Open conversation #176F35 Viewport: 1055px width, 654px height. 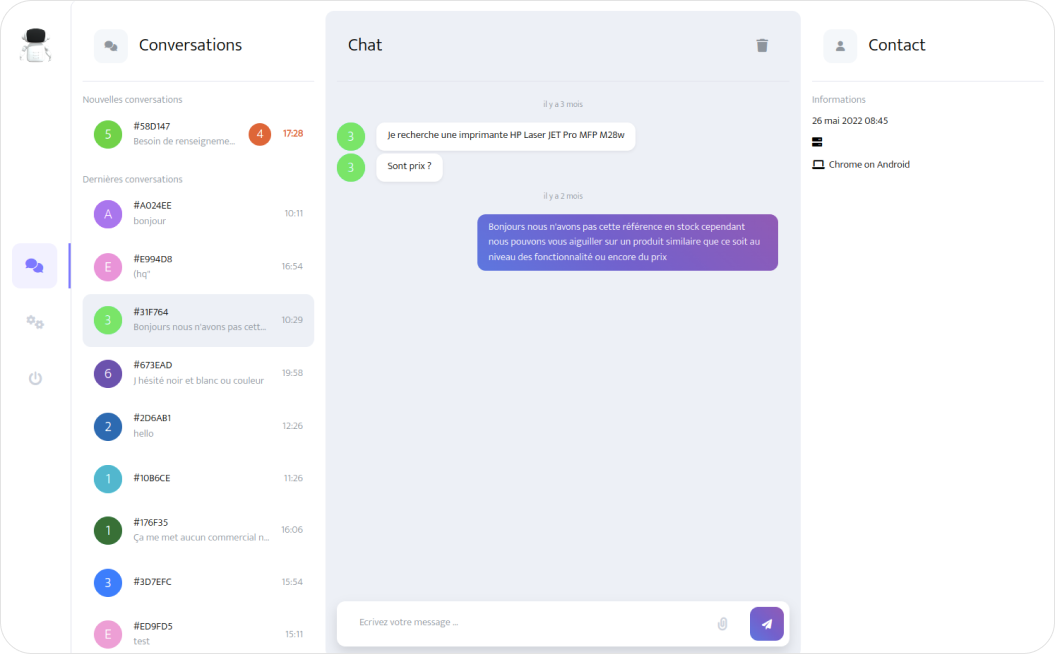coord(198,530)
